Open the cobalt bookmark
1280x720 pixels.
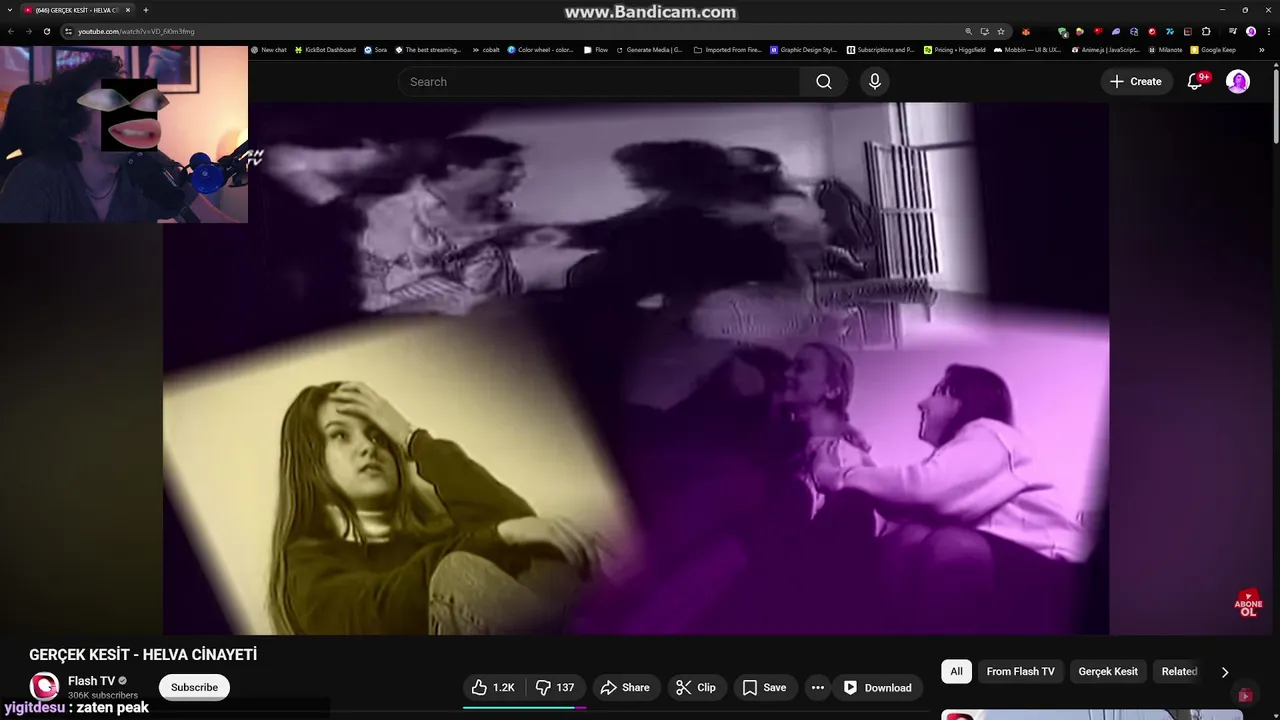(486, 49)
